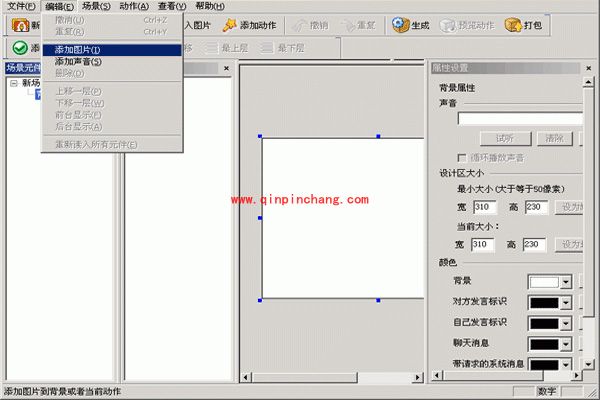Screen dimensions: 600x400
Task: Click the Preview Action (预览动作) icon
Action: 447,26
